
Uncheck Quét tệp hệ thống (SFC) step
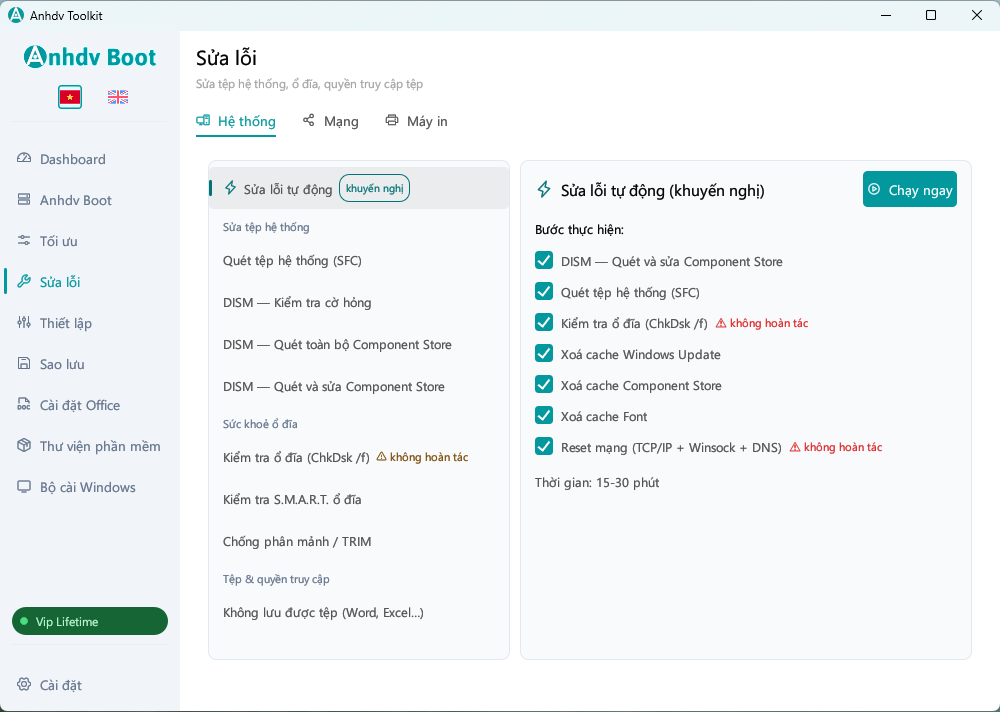(x=544, y=292)
